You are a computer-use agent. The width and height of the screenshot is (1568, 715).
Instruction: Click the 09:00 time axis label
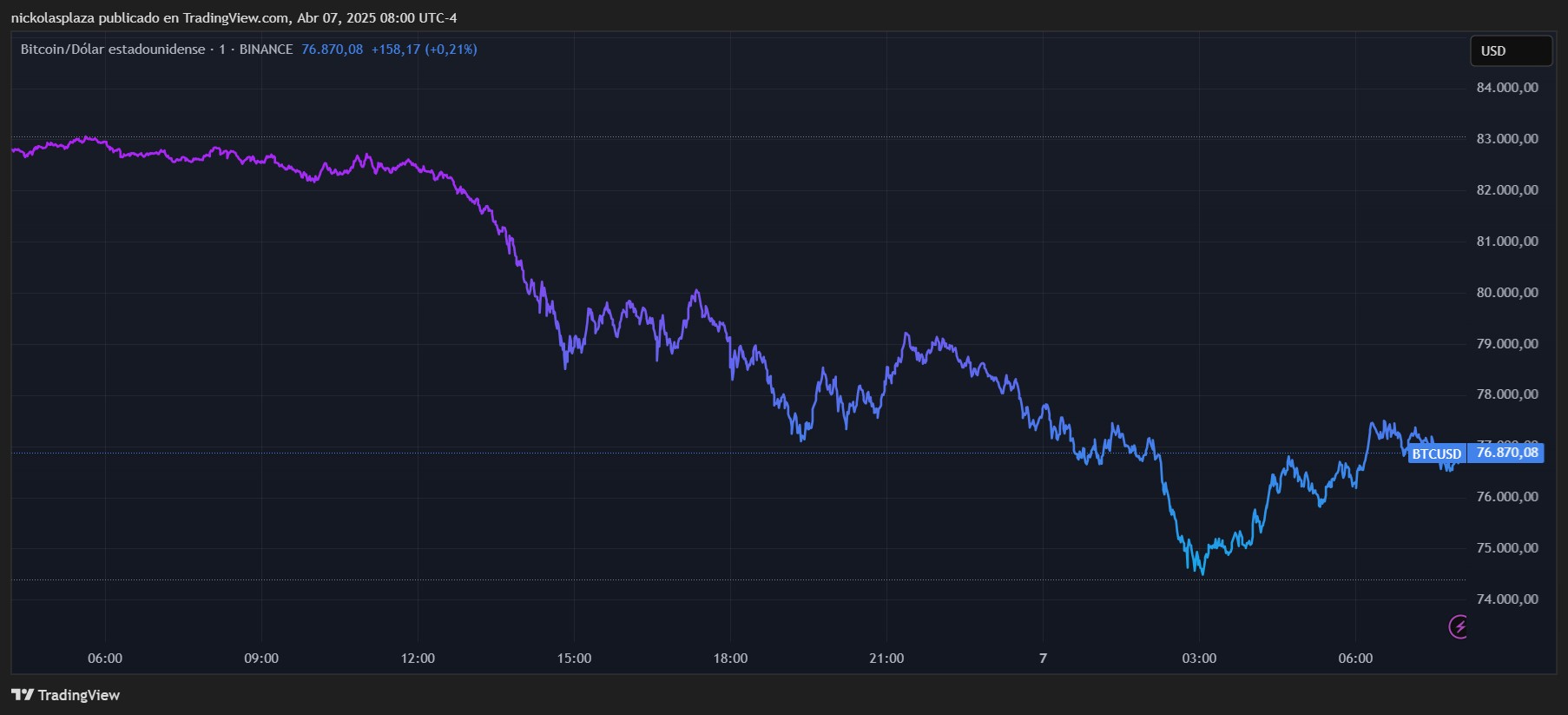click(261, 659)
